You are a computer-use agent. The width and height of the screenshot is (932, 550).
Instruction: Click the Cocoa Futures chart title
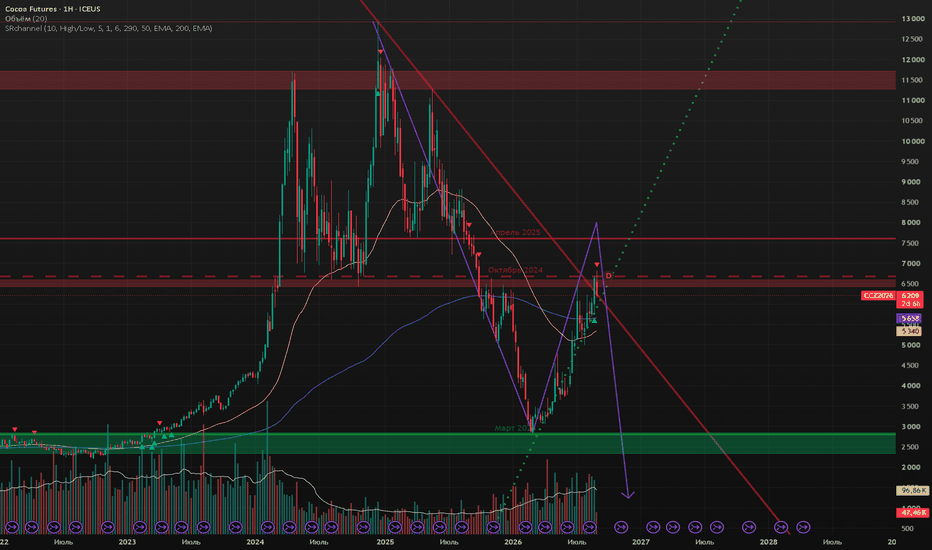pos(52,9)
